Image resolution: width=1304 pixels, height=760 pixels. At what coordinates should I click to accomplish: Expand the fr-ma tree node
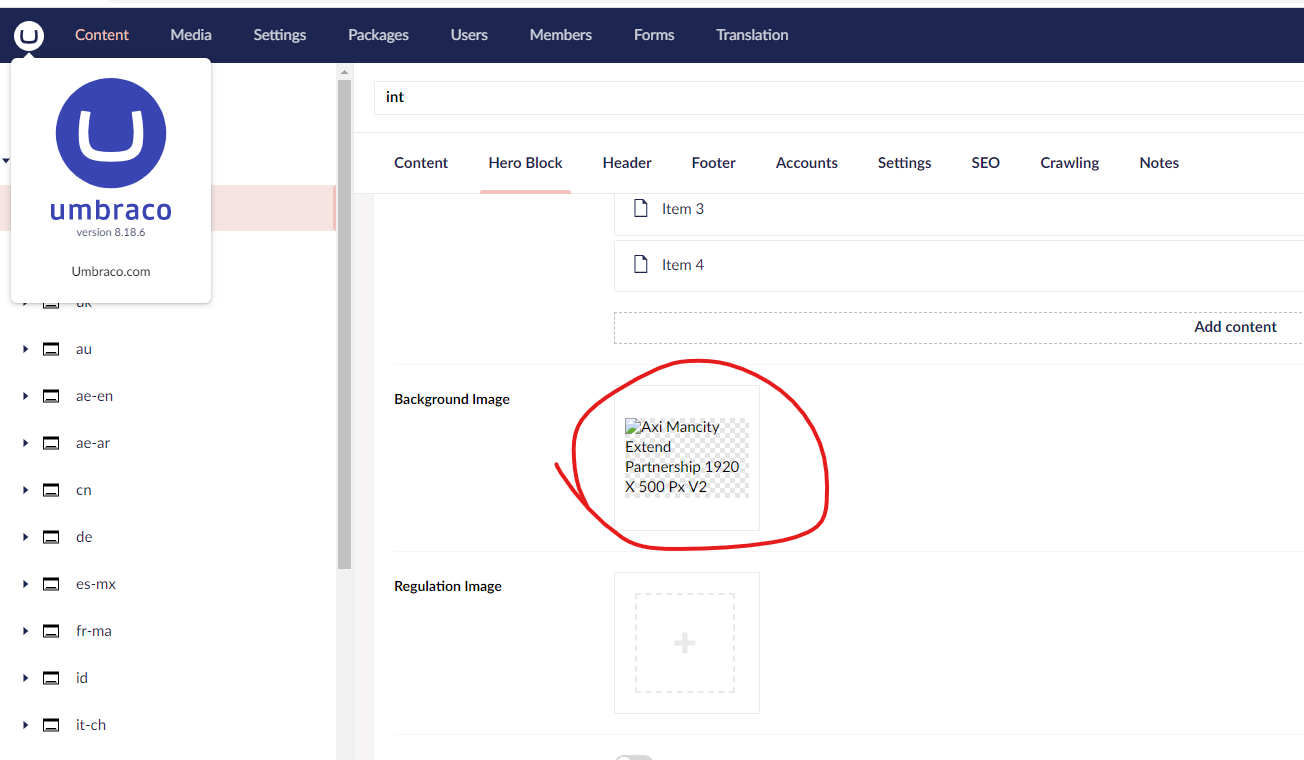click(x=25, y=630)
